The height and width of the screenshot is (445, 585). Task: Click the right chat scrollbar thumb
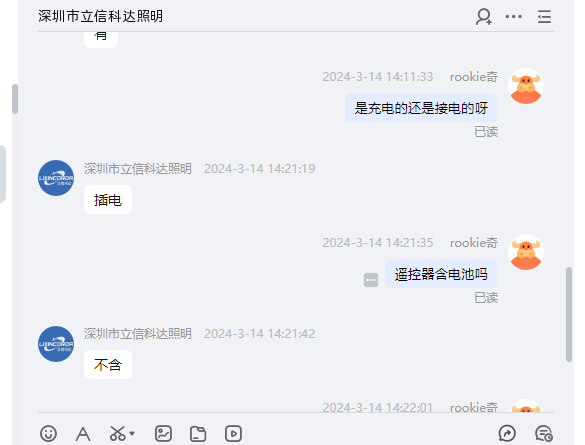569,314
